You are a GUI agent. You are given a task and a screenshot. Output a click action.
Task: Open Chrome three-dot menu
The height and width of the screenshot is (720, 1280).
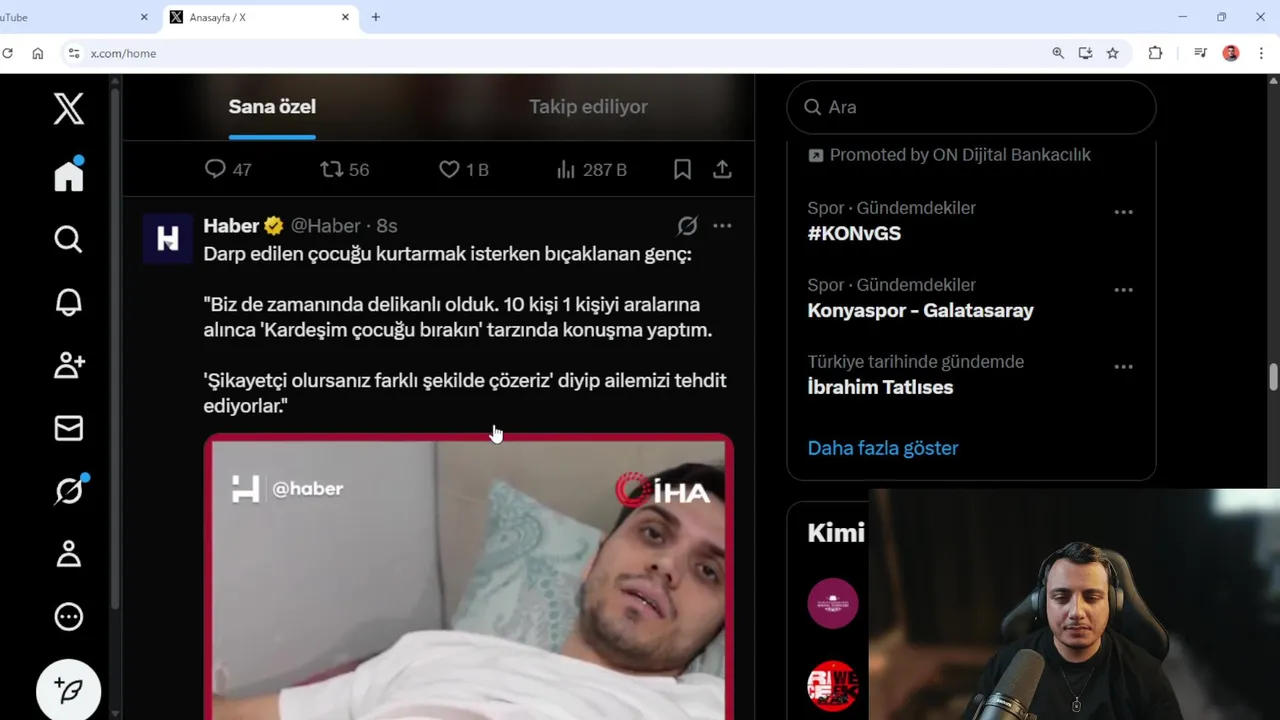pos(1261,53)
